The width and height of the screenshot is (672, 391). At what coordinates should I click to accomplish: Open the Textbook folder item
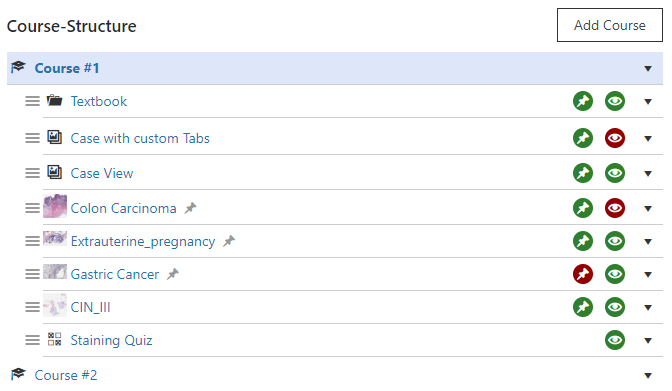coord(99,102)
